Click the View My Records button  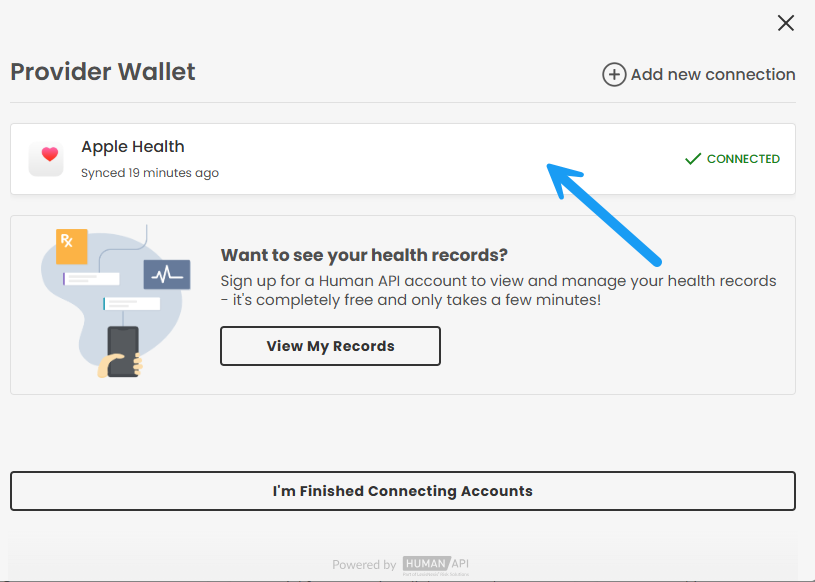coord(331,346)
